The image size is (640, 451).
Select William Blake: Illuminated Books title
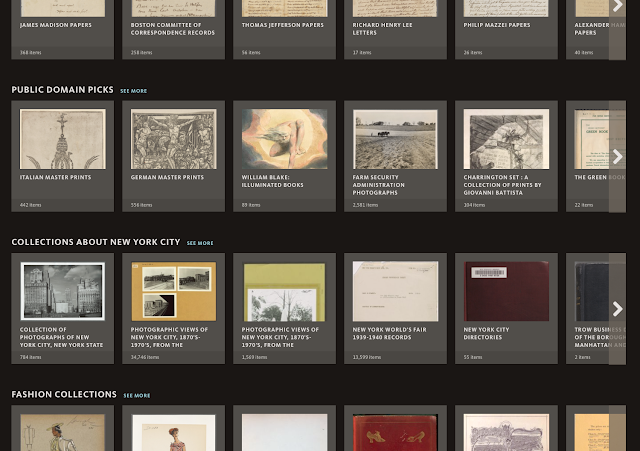pos(273,181)
